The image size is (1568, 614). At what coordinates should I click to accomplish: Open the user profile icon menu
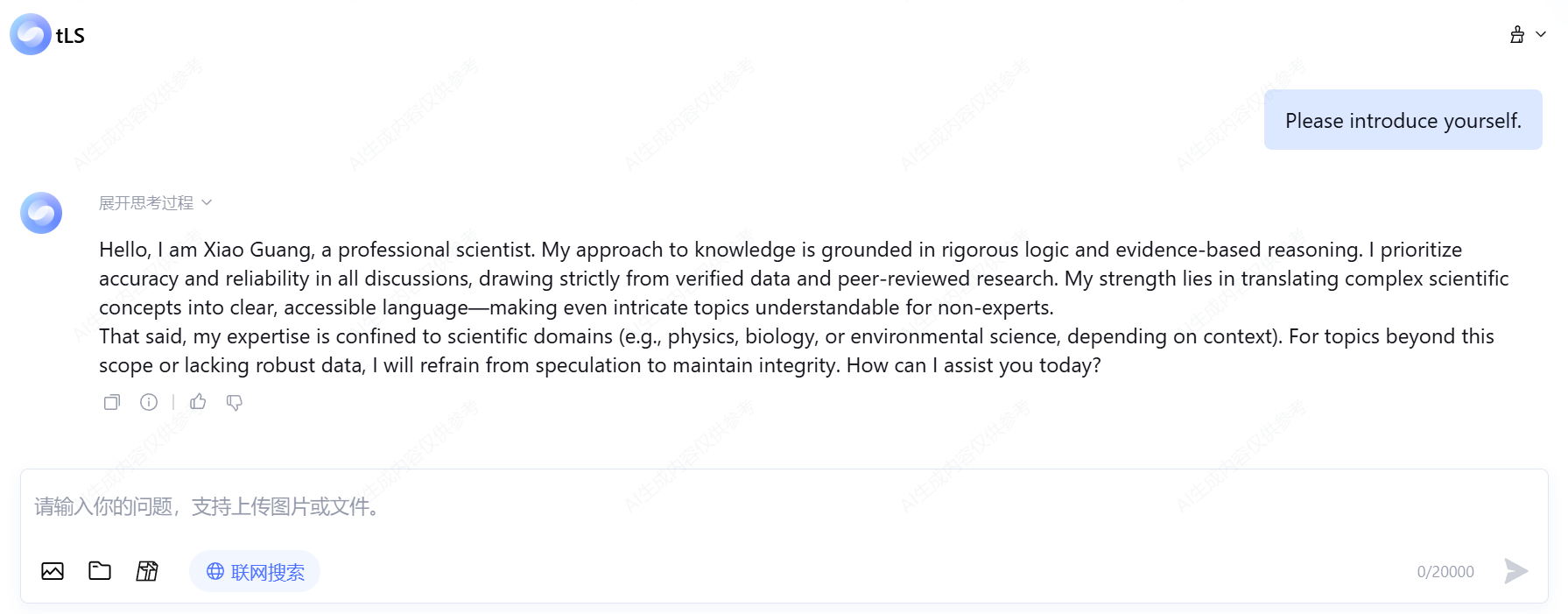click(x=1517, y=35)
